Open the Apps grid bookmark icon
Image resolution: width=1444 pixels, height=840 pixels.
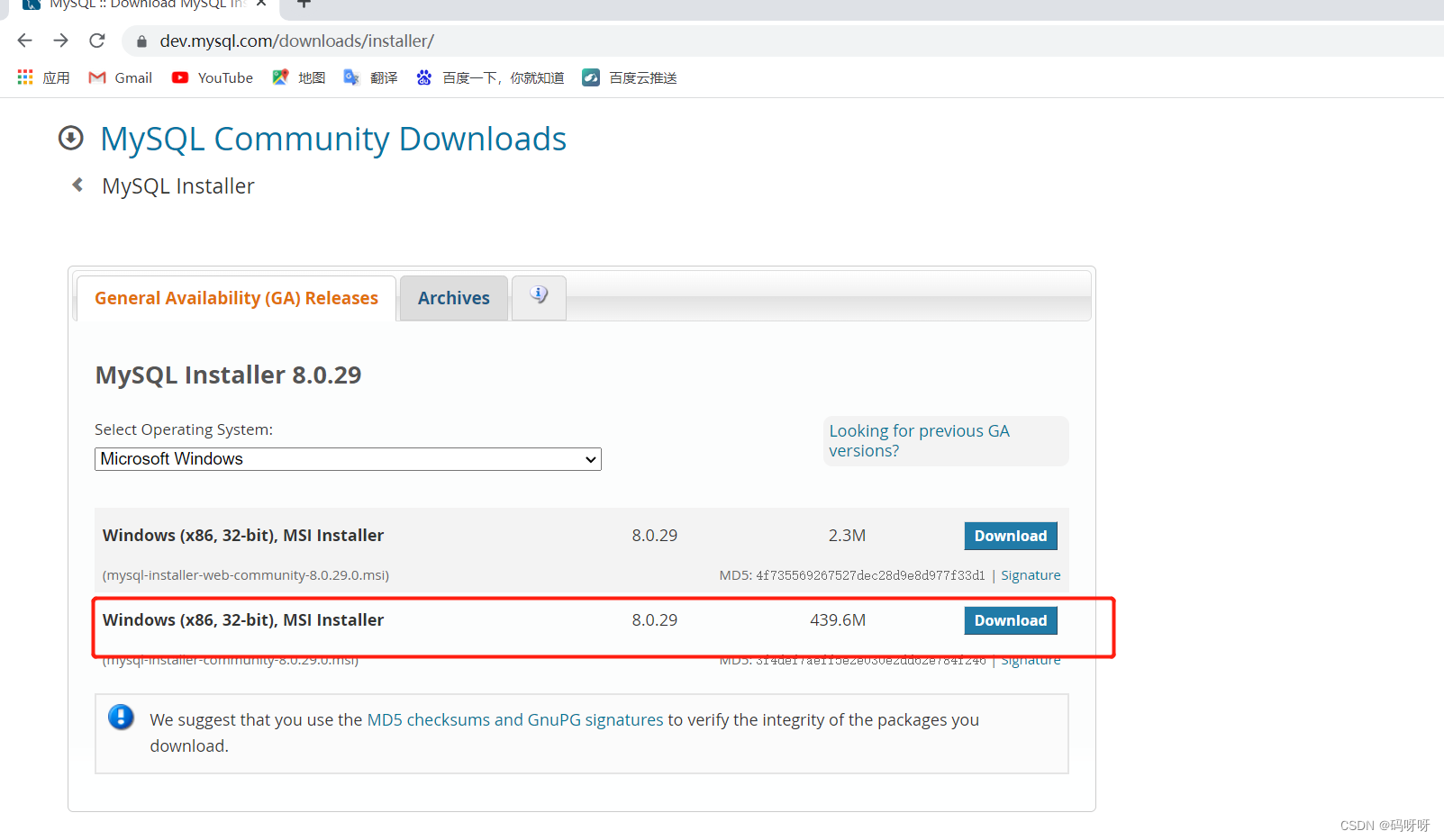(x=25, y=77)
